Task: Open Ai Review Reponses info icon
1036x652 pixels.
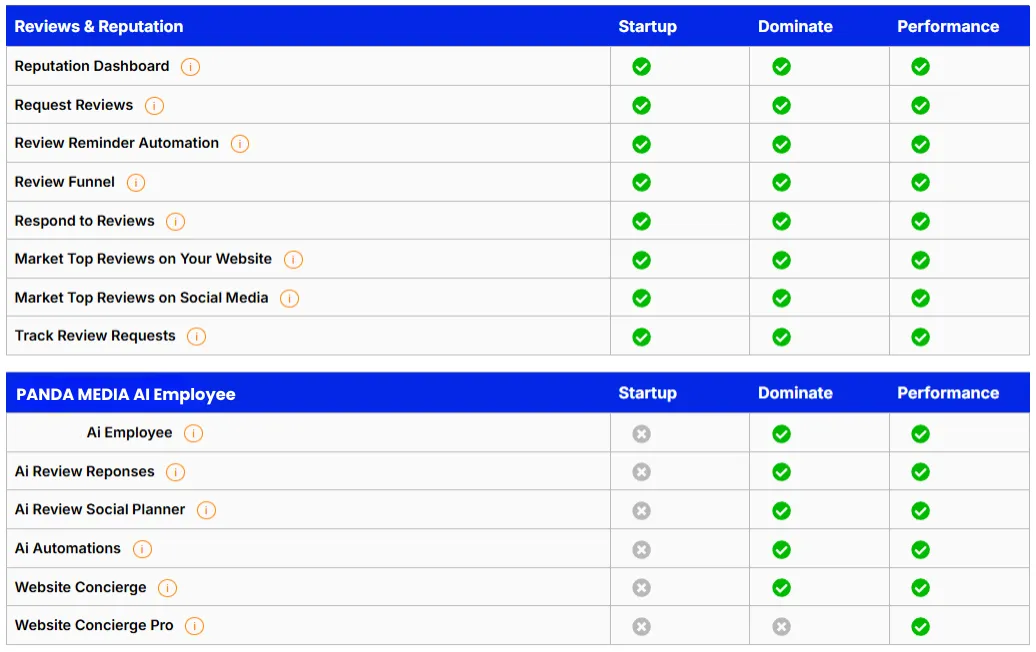Action: point(175,472)
